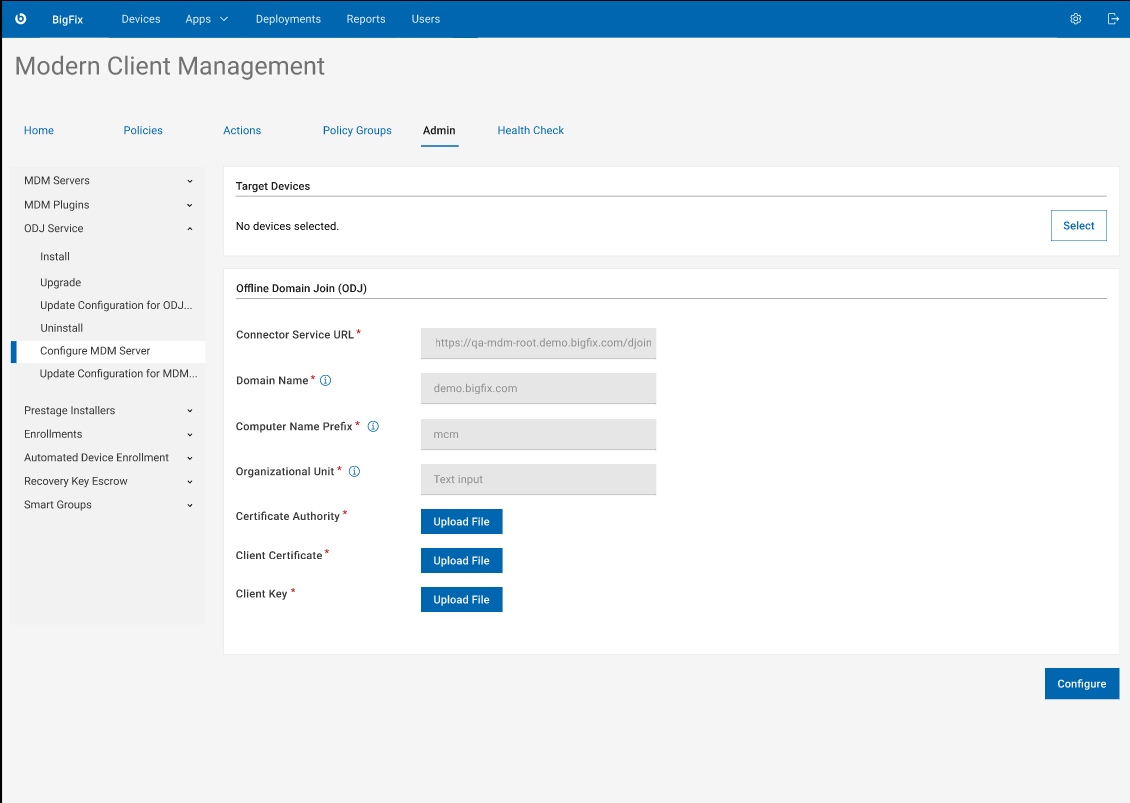Expand the MDM Servers section
The width and height of the screenshot is (1130, 803).
[190, 181]
